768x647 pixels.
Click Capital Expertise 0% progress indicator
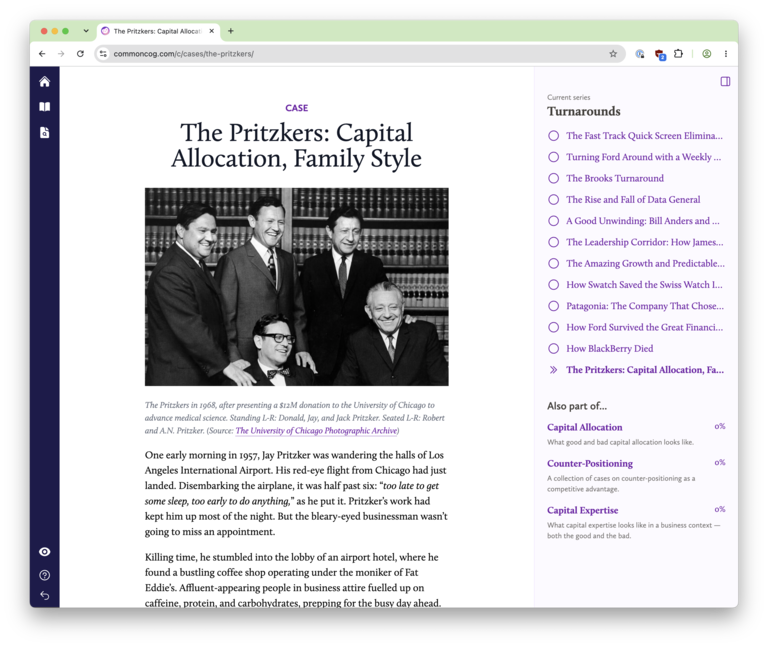[720, 509]
